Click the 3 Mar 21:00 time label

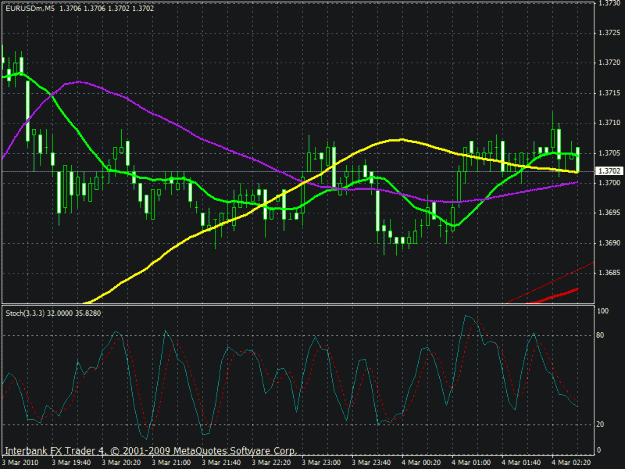171,463
